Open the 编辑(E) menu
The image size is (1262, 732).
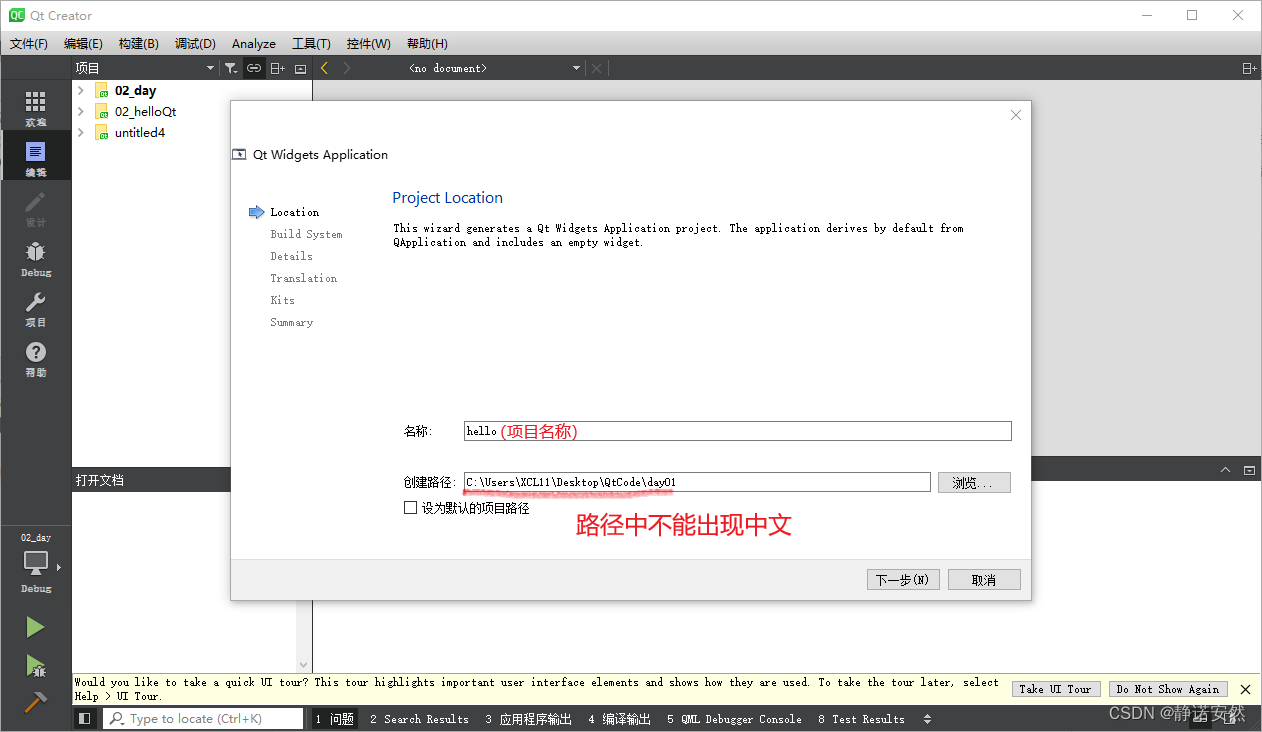pyautogui.click(x=83, y=43)
